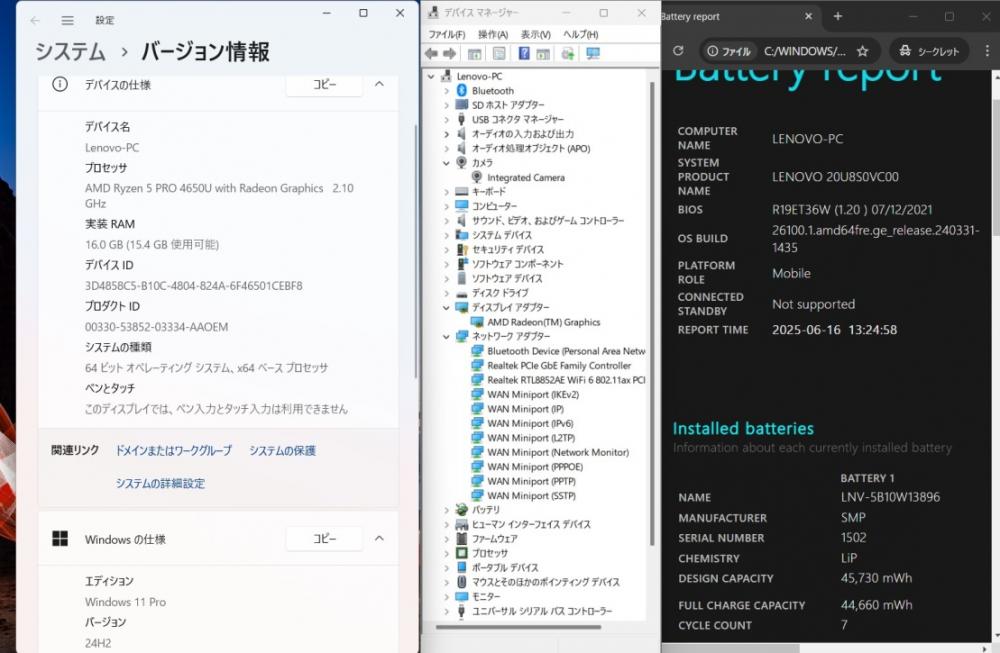Copy device specs with コピー button

(325, 84)
